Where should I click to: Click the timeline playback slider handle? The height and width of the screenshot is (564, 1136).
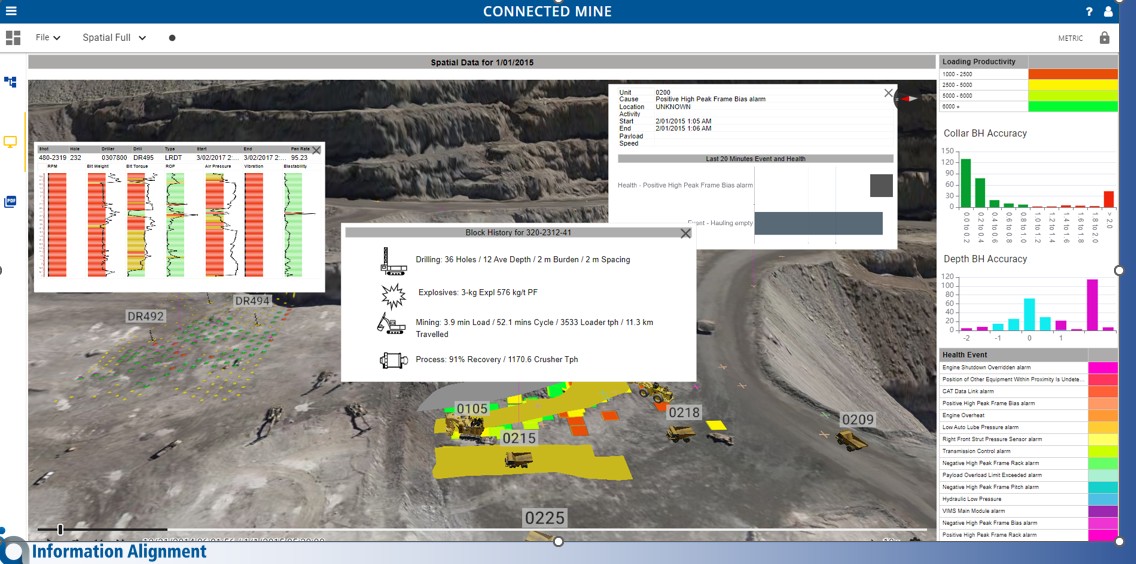coord(60,529)
